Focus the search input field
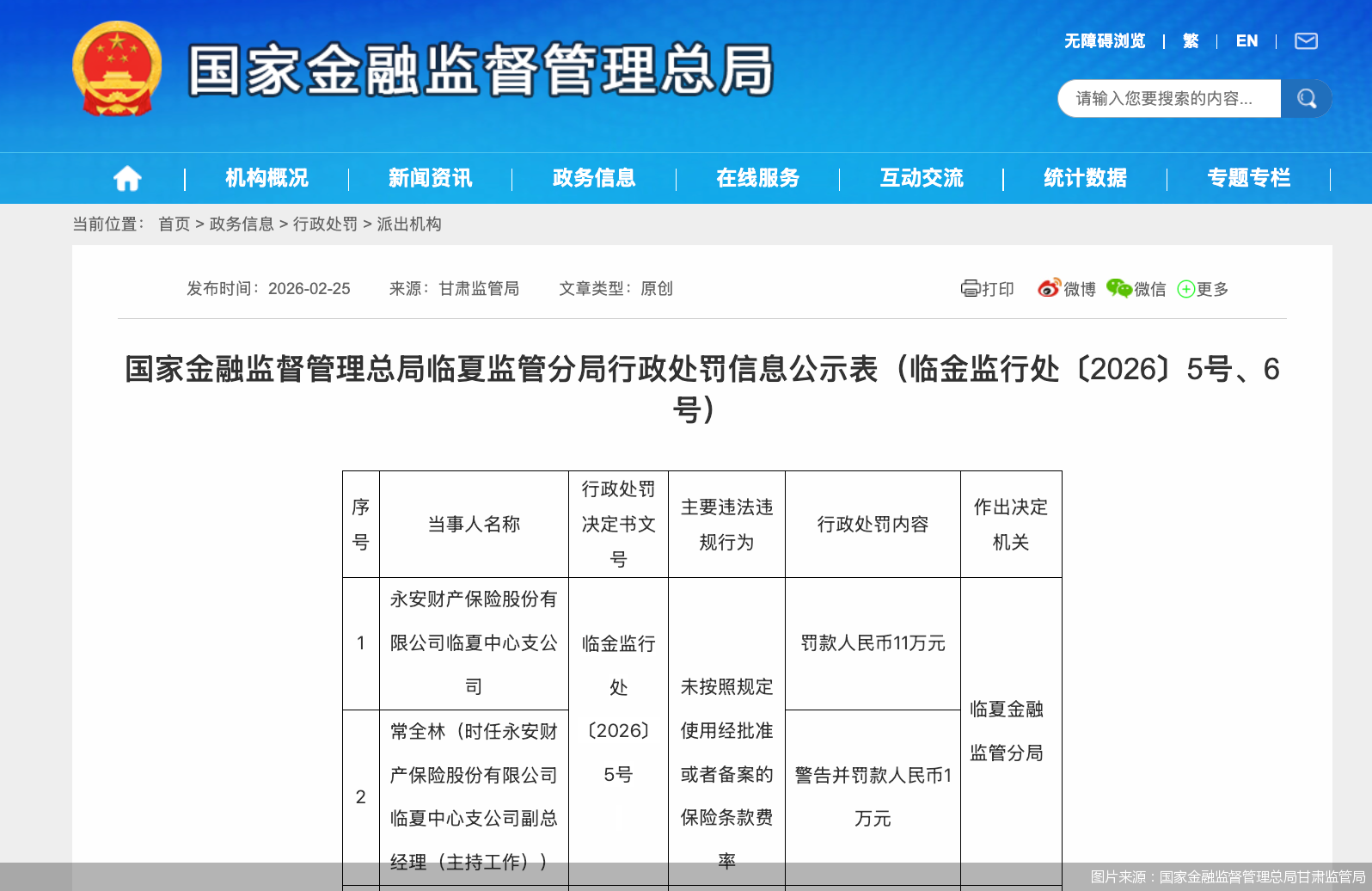 pos(1169,98)
